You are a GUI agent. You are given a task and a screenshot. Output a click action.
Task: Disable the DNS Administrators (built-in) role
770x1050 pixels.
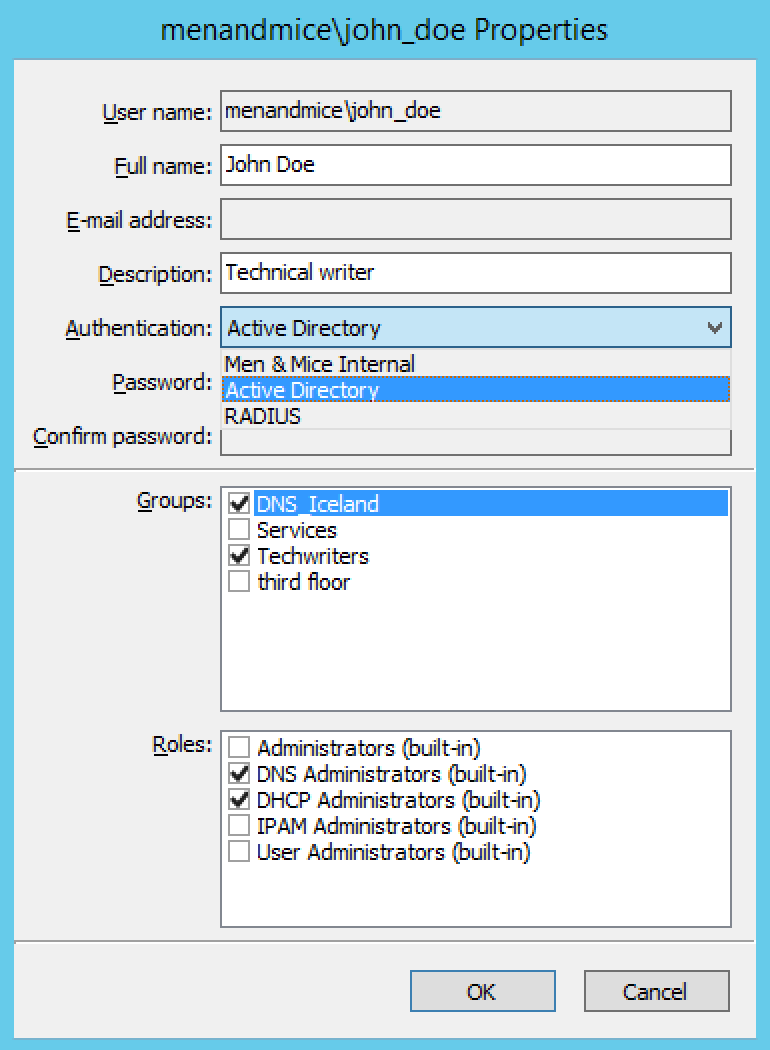[x=239, y=774]
